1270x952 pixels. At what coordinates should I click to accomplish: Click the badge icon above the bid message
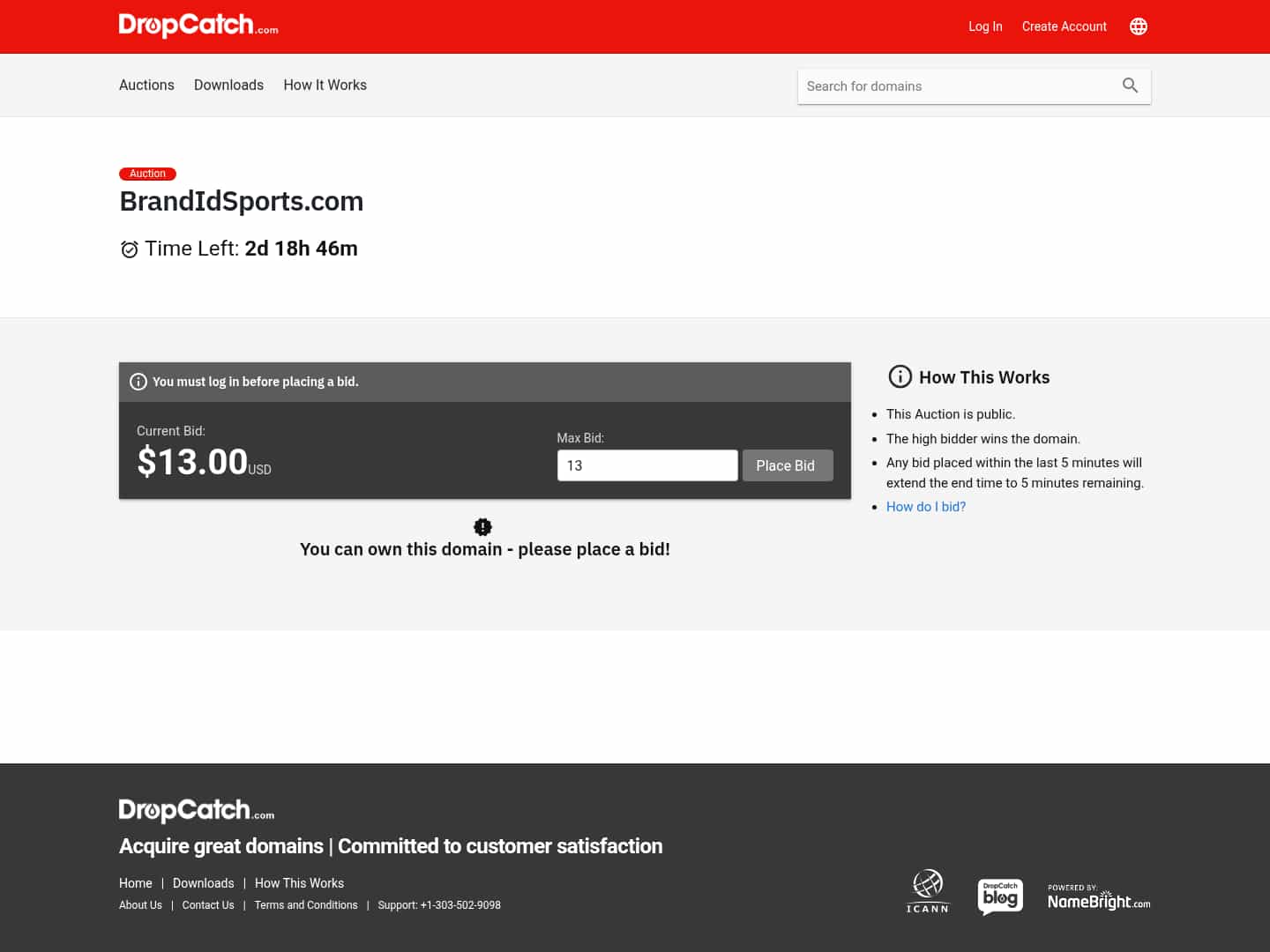point(482,526)
